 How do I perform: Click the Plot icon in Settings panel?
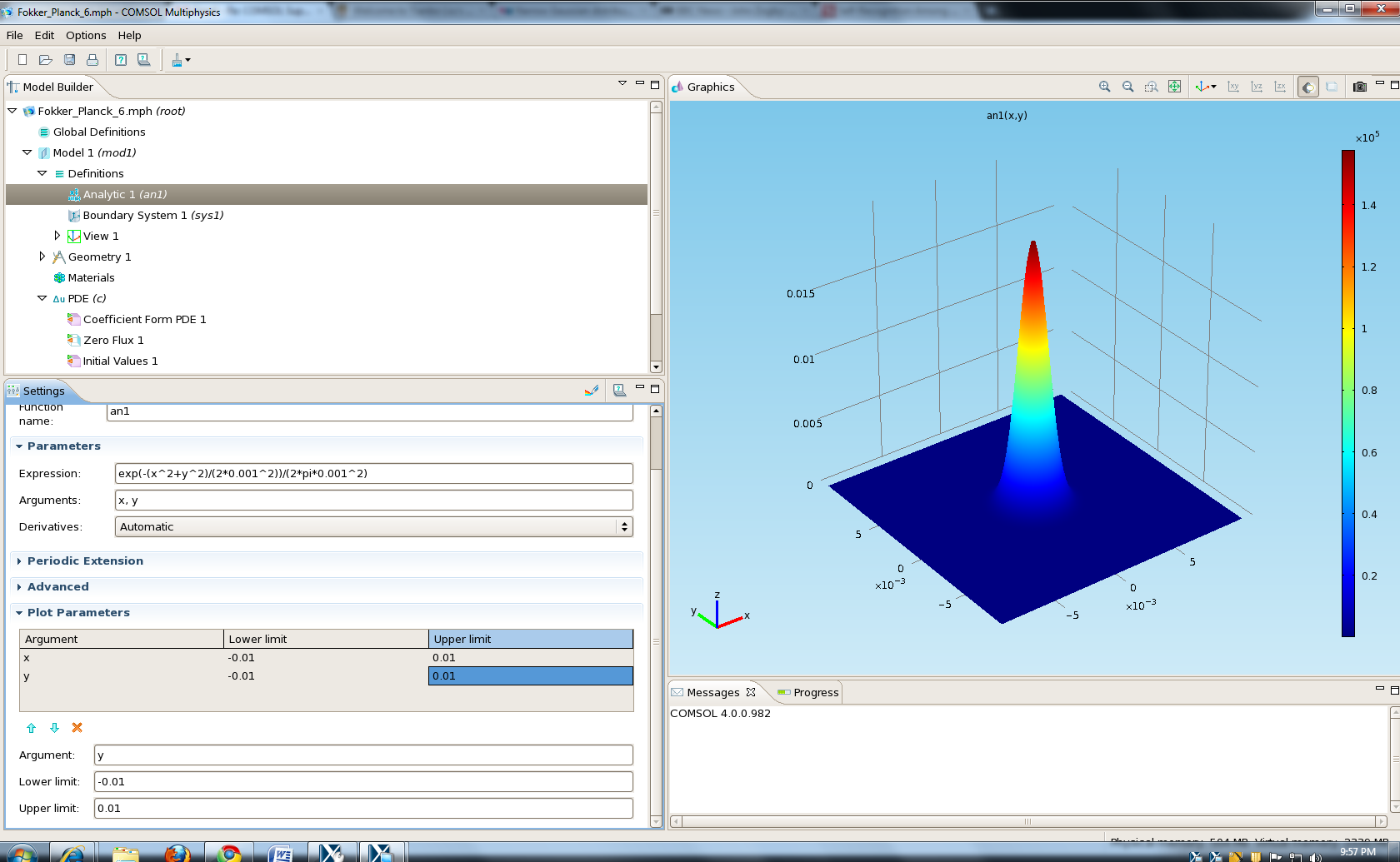coord(592,391)
